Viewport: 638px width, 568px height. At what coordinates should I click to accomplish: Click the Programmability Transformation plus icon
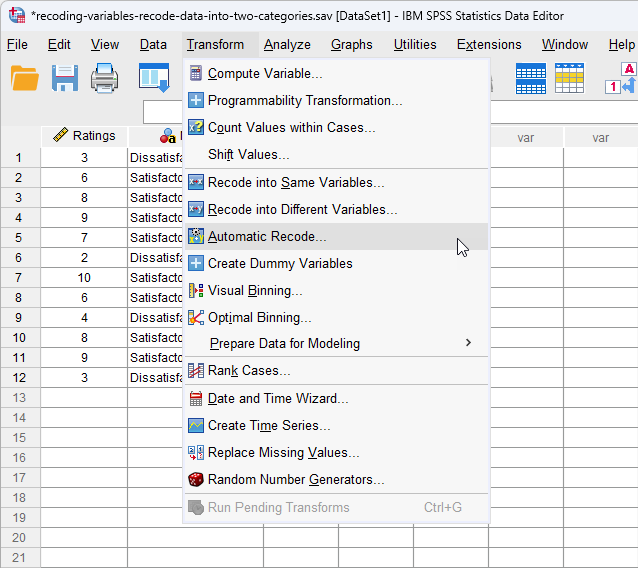196,100
